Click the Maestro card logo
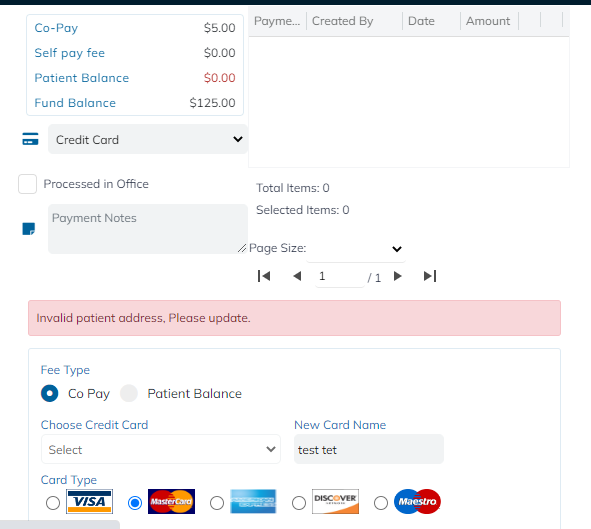The image size is (591, 529). [417, 501]
